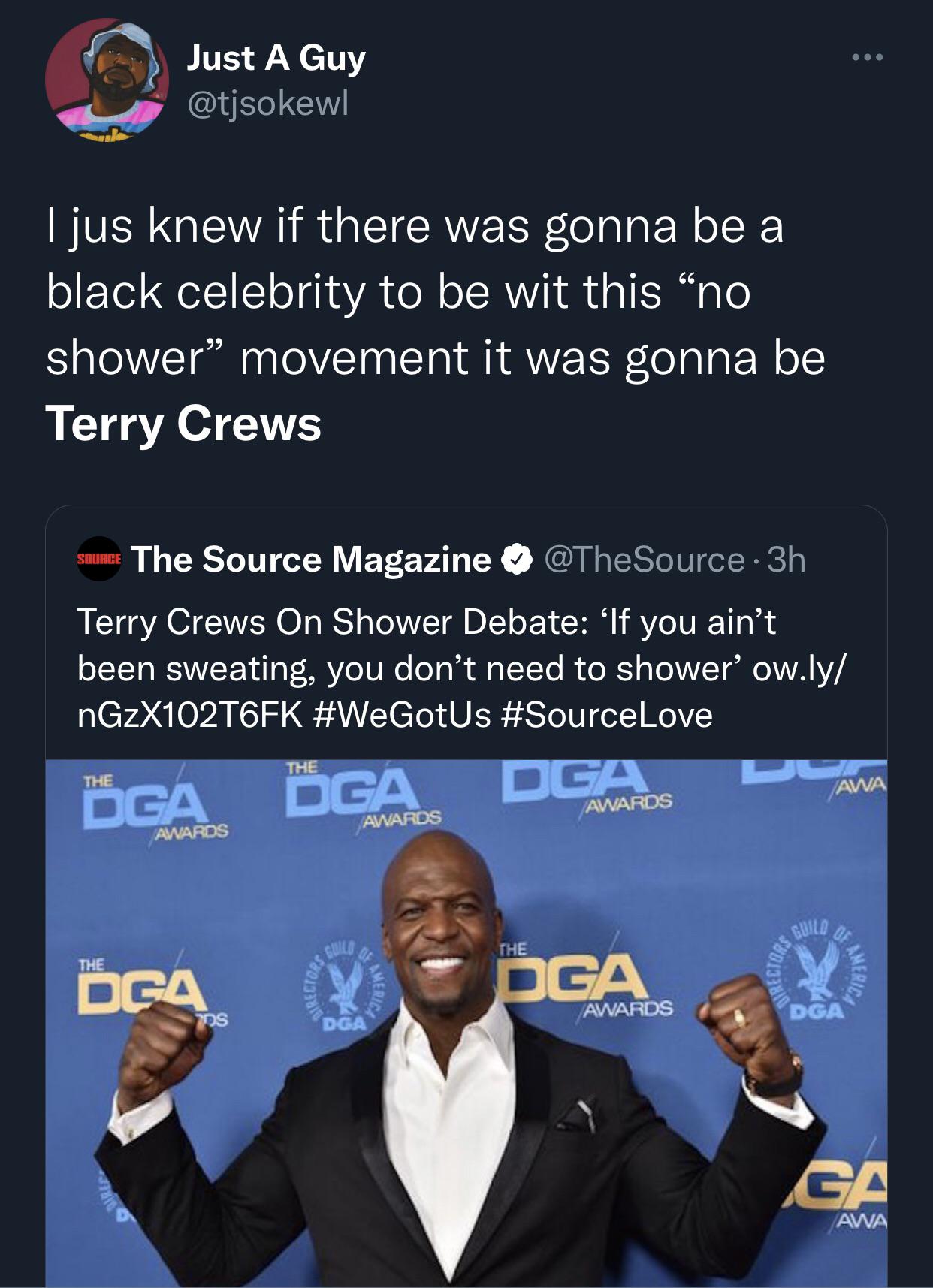Tap the bold 'Terry Crews' name in tweet
Viewport: 933px width, 1288px height.
point(183,423)
